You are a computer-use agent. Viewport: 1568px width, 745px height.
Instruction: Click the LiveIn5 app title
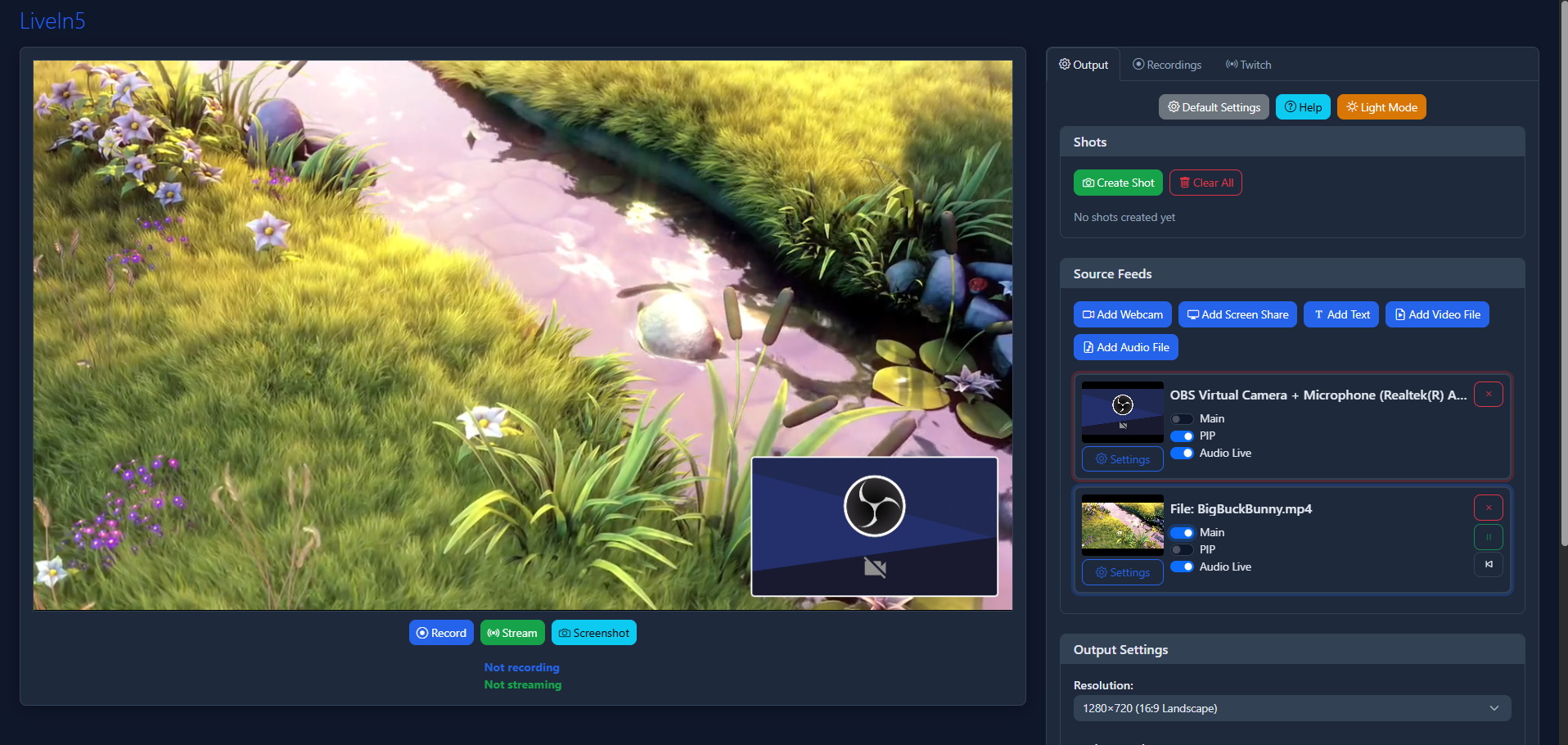[x=52, y=20]
